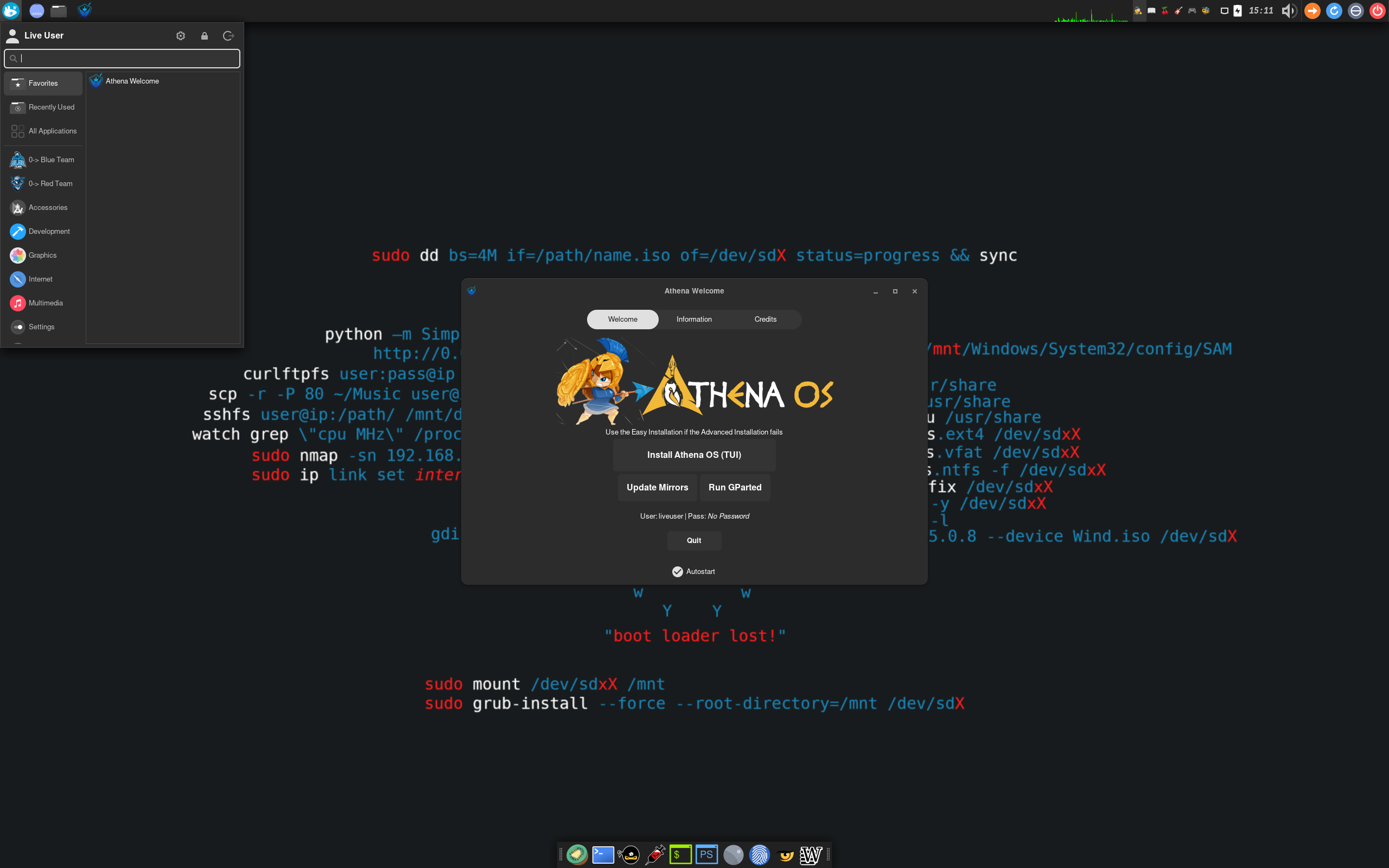This screenshot has width=1389, height=868.
Task: Open the ninja mask dock icon
Action: tap(628, 854)
